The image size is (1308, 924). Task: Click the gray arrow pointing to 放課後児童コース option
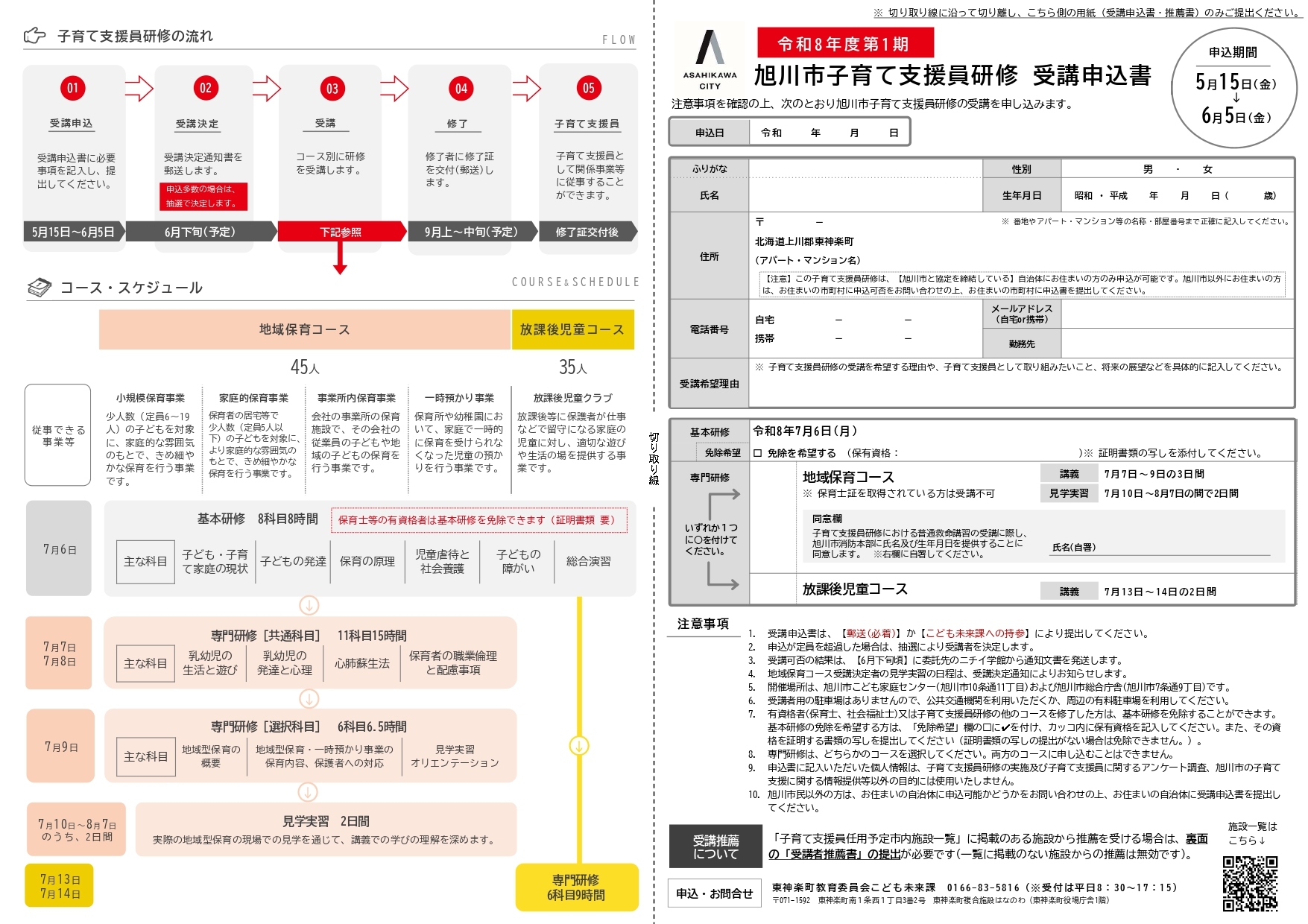click(722, 575)
